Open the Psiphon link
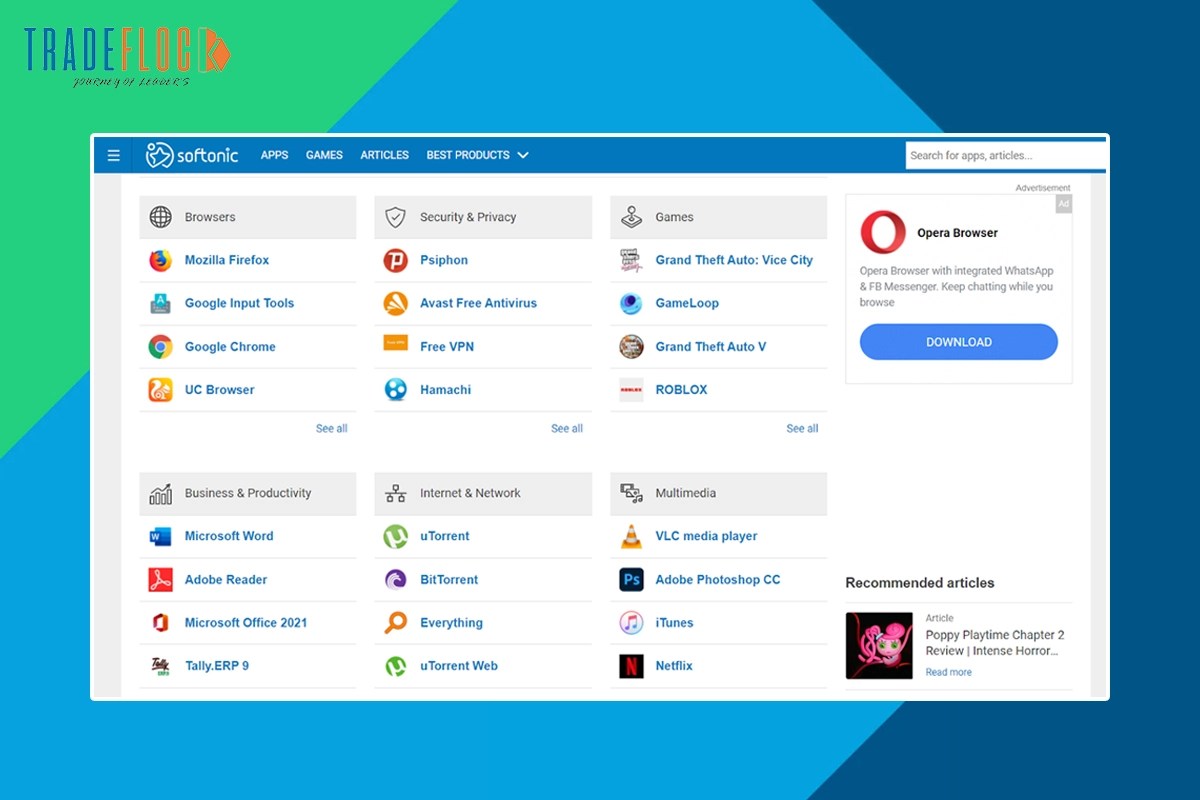The height and width of the screenshot is (800, 1200). click(444, 260)
